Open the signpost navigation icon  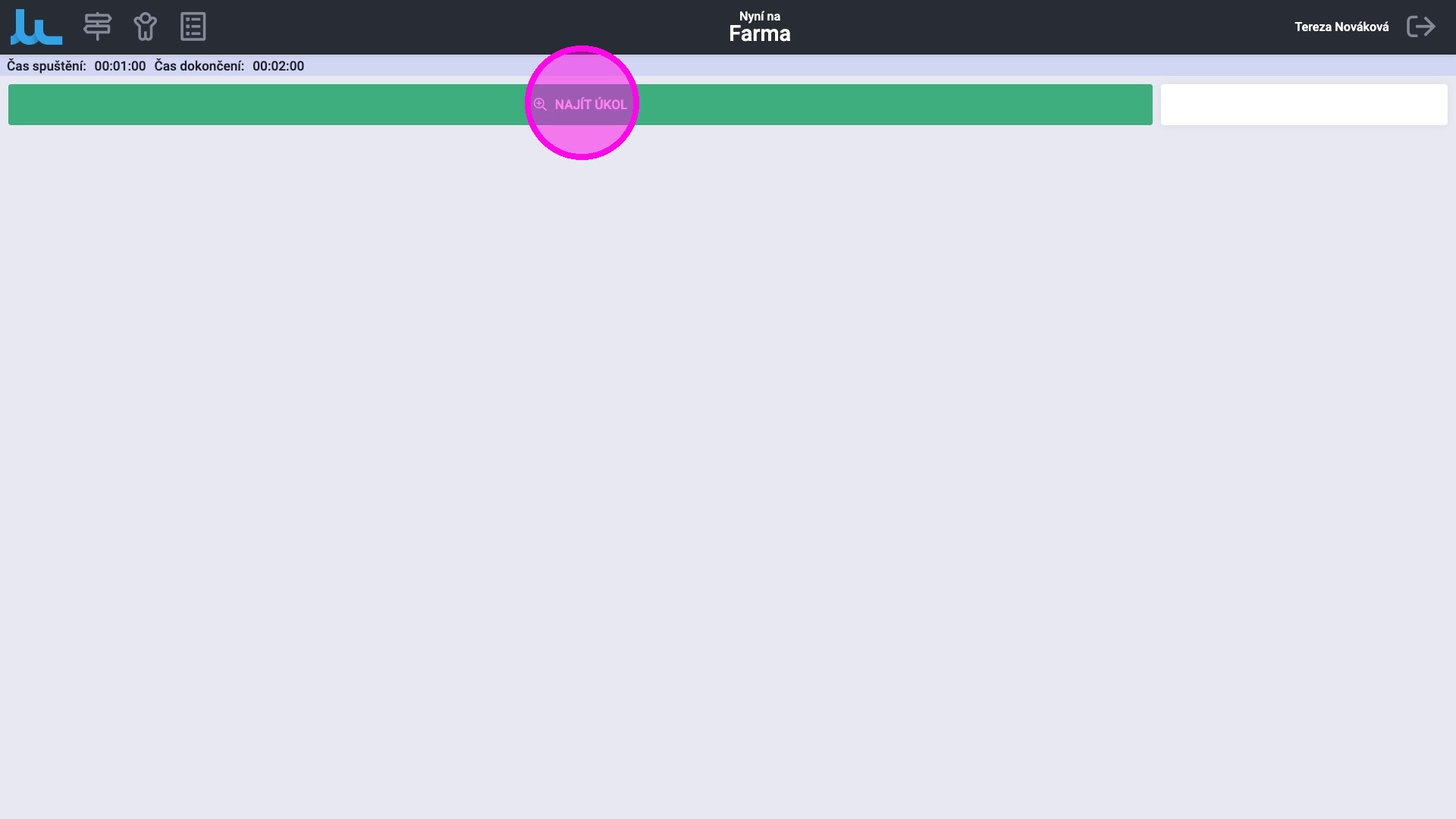point(97,27)
